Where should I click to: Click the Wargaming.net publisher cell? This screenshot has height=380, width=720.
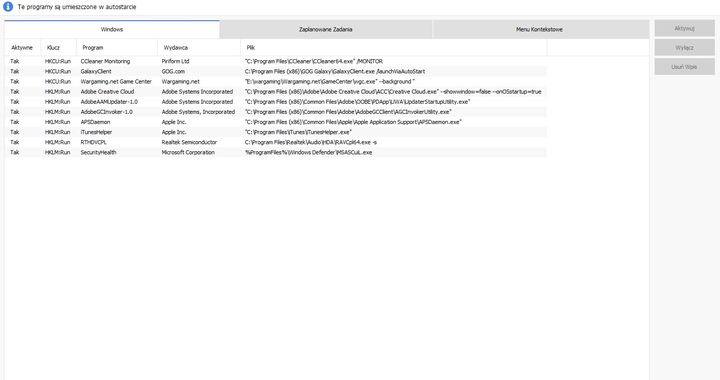tap(180, 82)
